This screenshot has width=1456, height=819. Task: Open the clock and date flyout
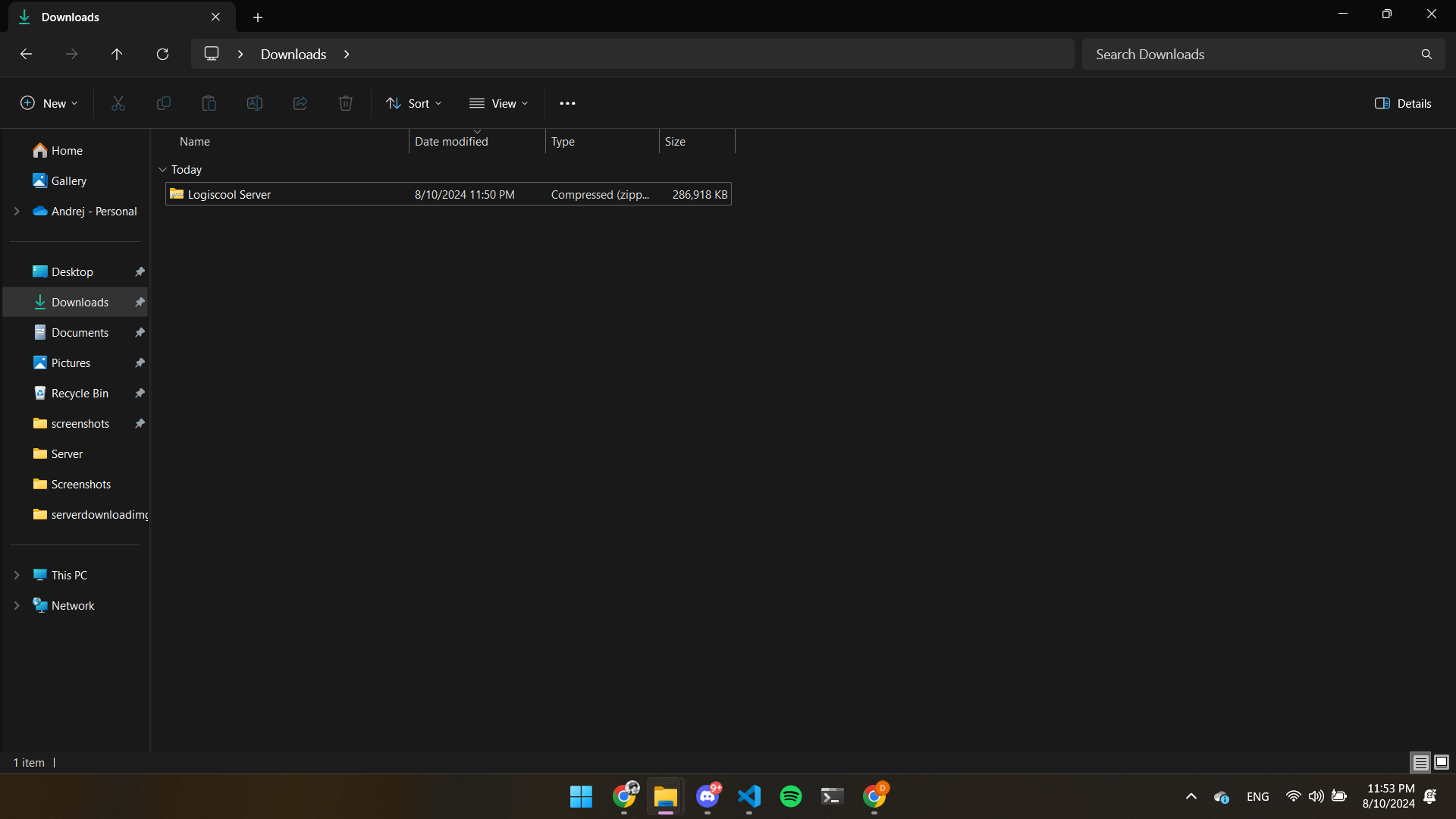1388,796
